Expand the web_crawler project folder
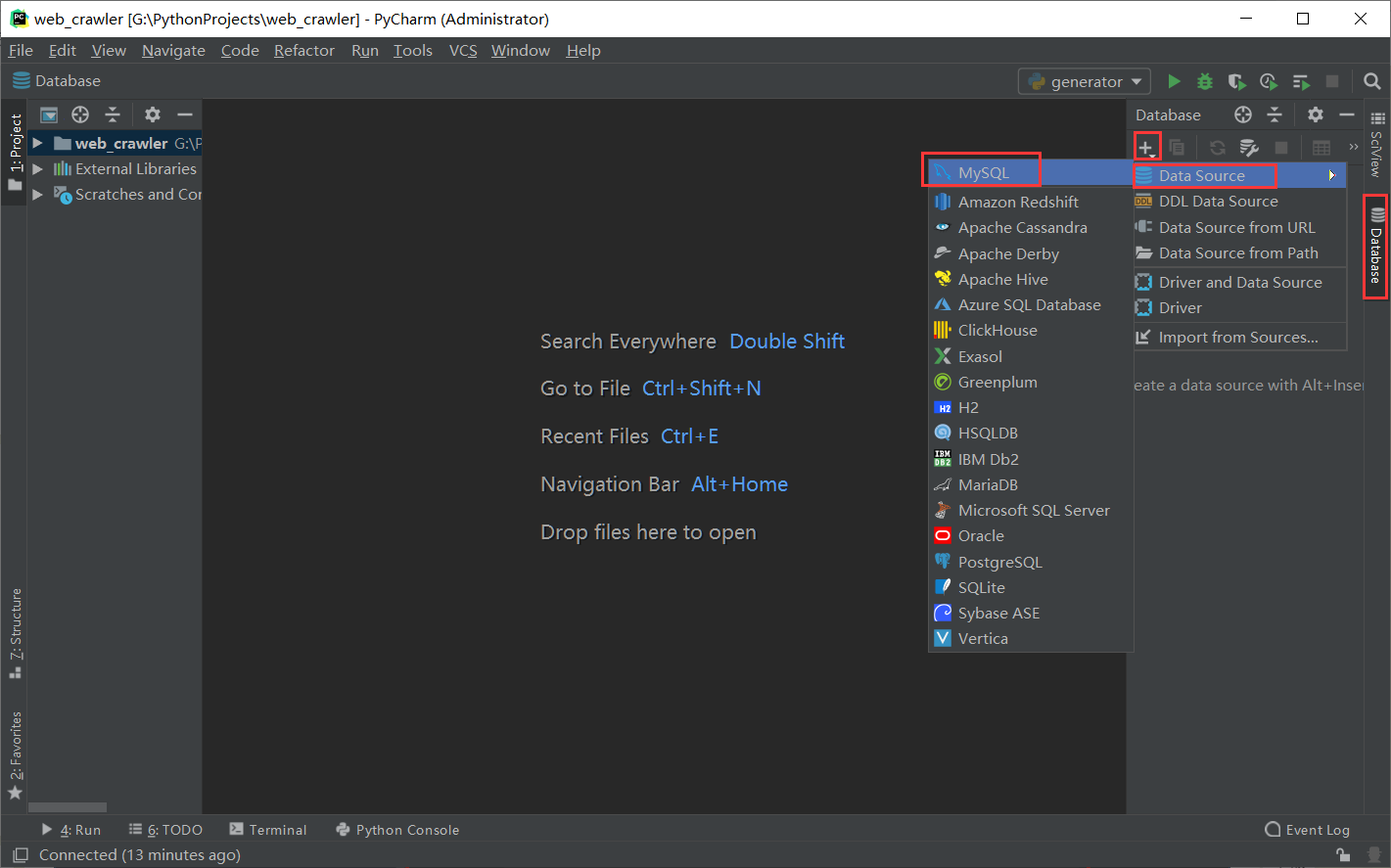Viewport: 1391px width, 868px height. [36, 142]
